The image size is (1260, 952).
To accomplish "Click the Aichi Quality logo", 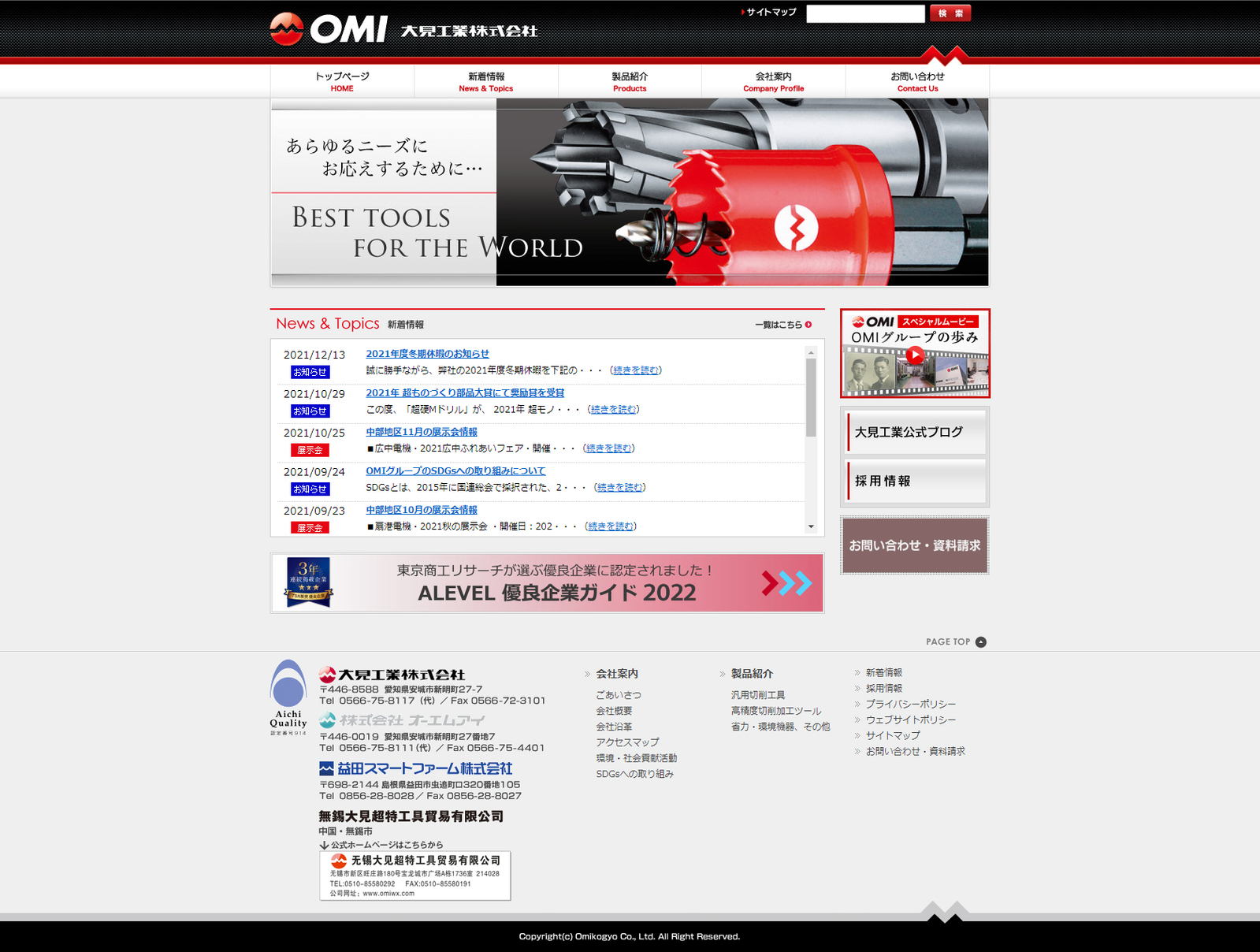I will 288,697.
